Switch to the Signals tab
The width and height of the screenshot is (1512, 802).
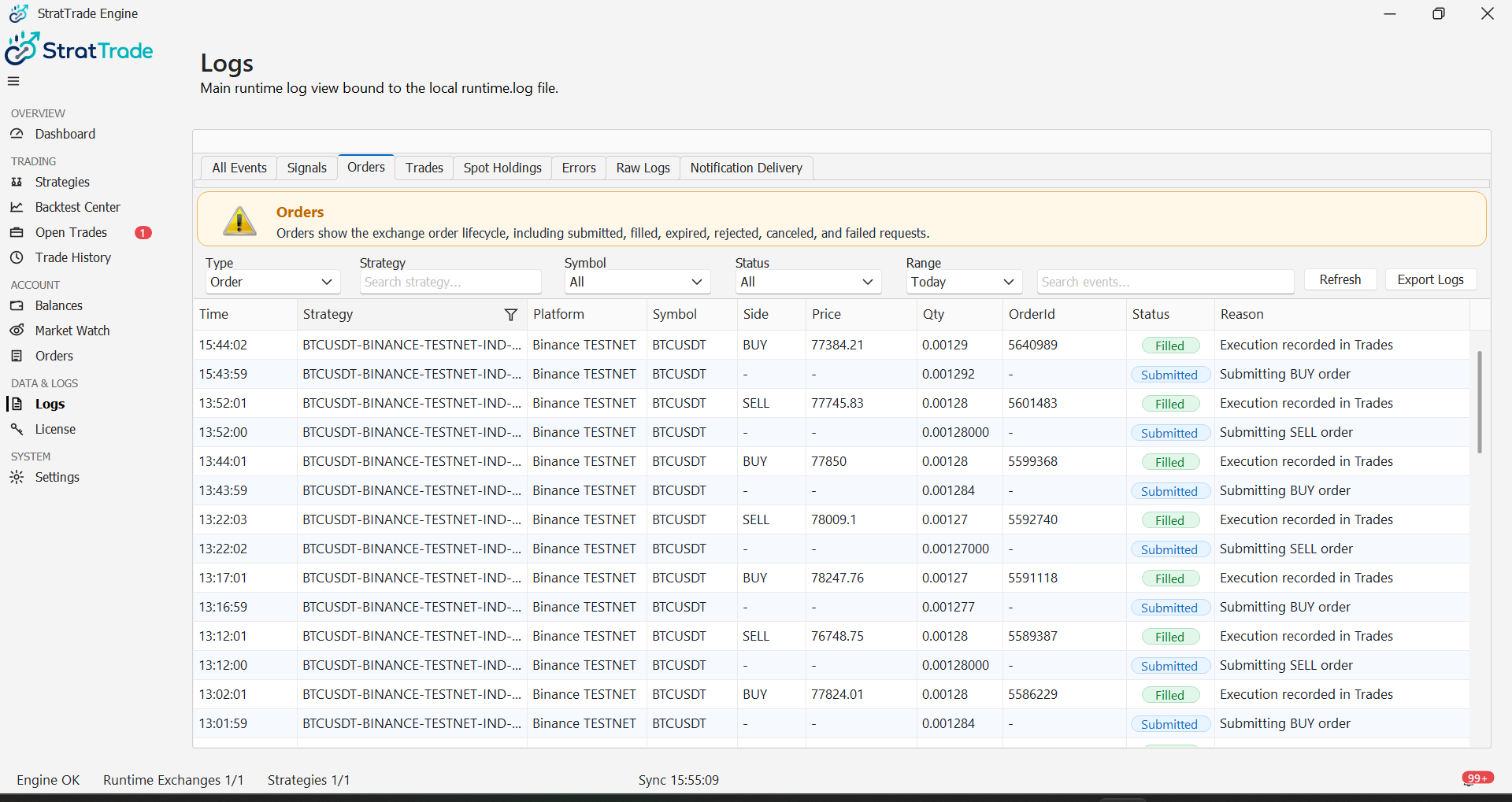click(x=306, y=168)
